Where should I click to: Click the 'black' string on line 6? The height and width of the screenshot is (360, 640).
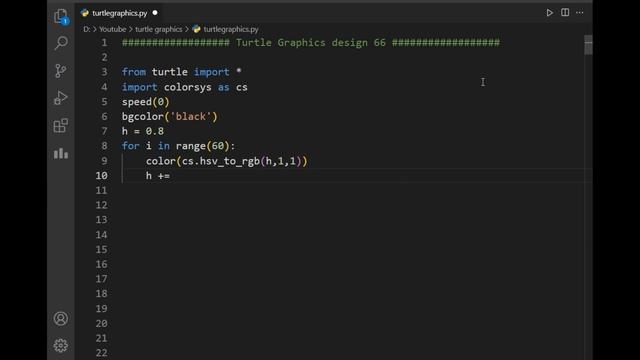(191, 117)
